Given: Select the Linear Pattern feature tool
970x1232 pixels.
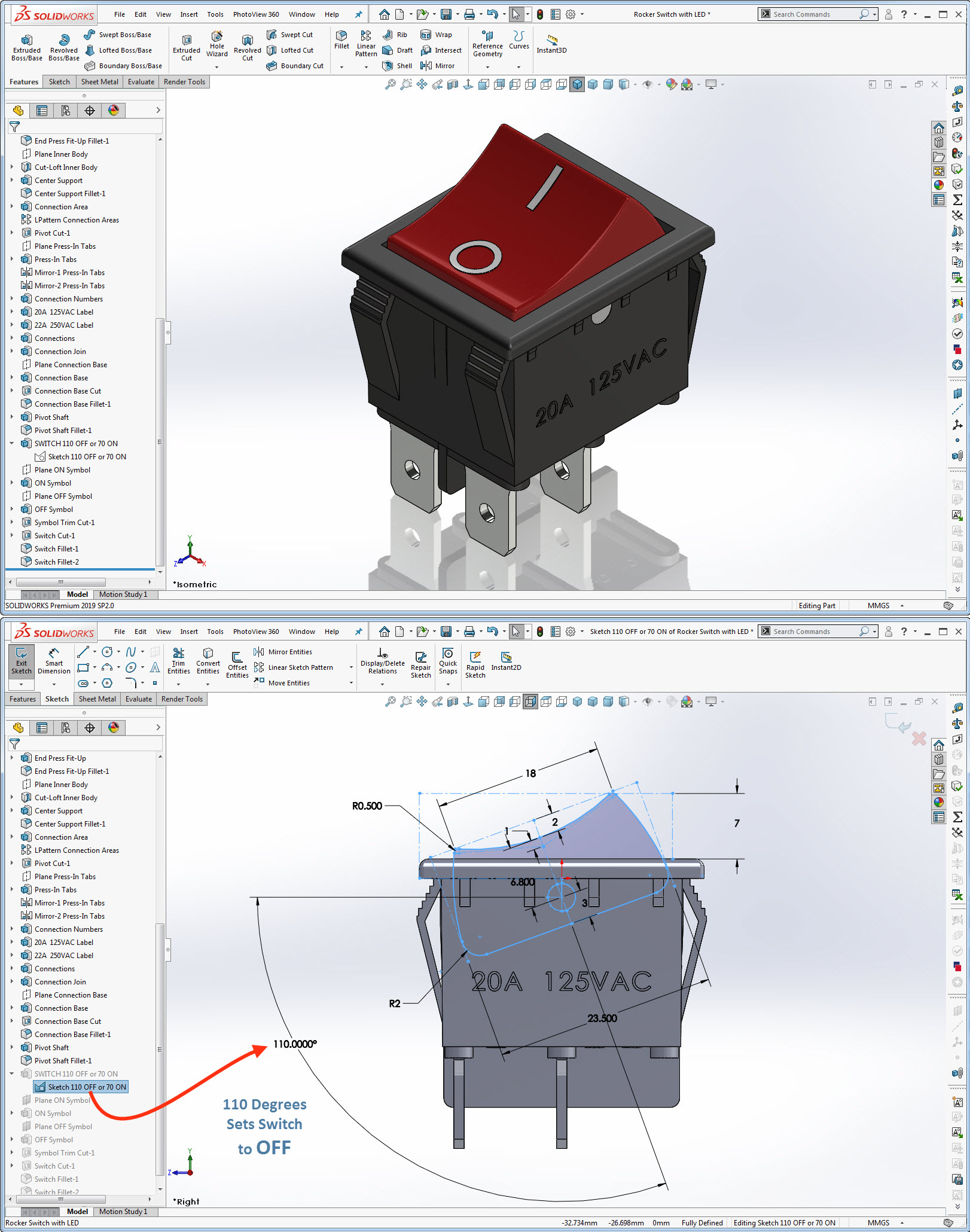Looking at the screenshot, I should point(366,44).
